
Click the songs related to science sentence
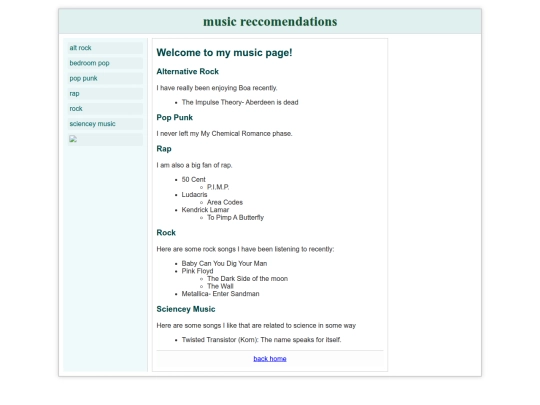[x=256, y=325]
